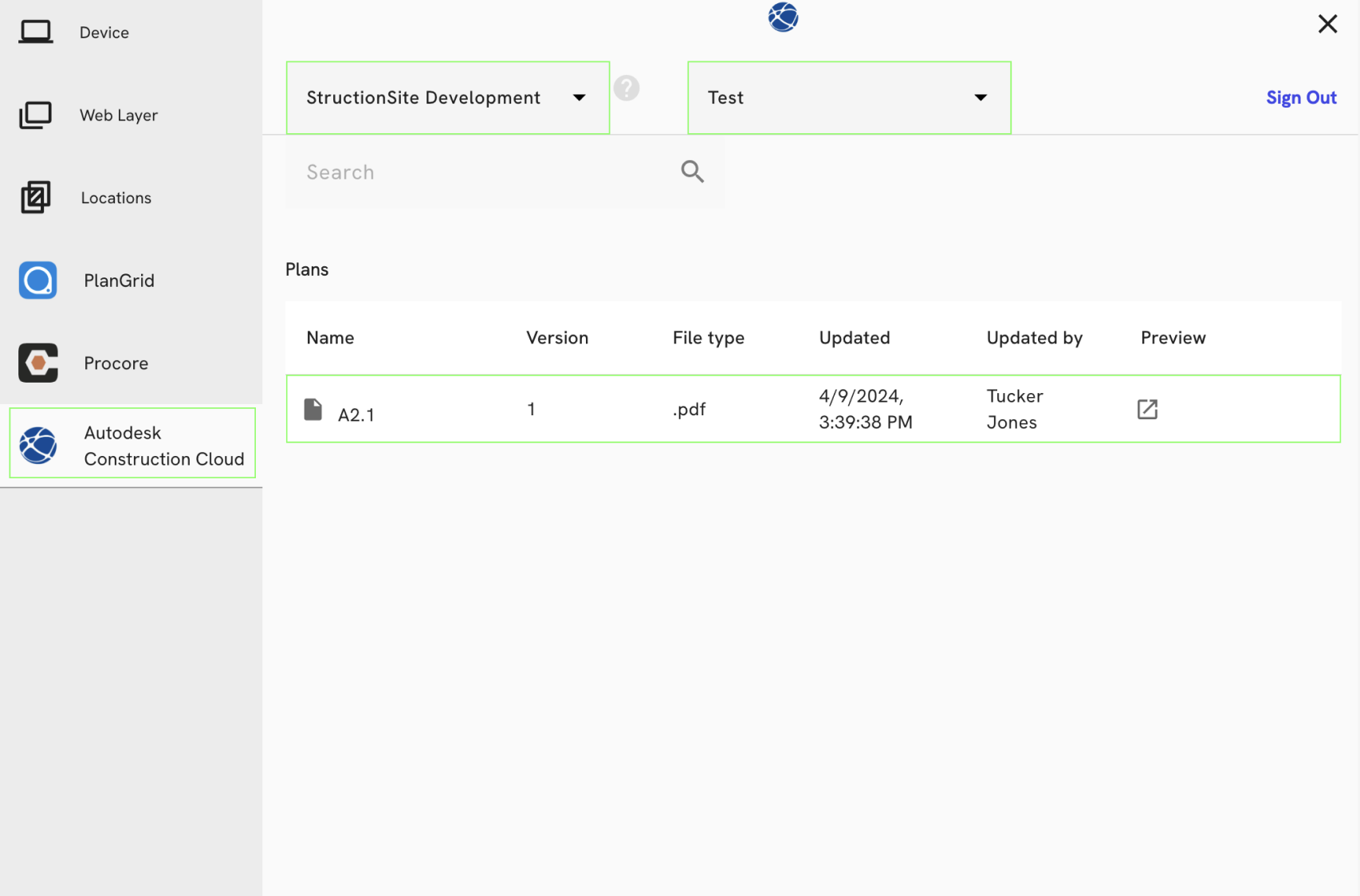
Task: Open preview of A2.1 in new window
Action: 1147,410
